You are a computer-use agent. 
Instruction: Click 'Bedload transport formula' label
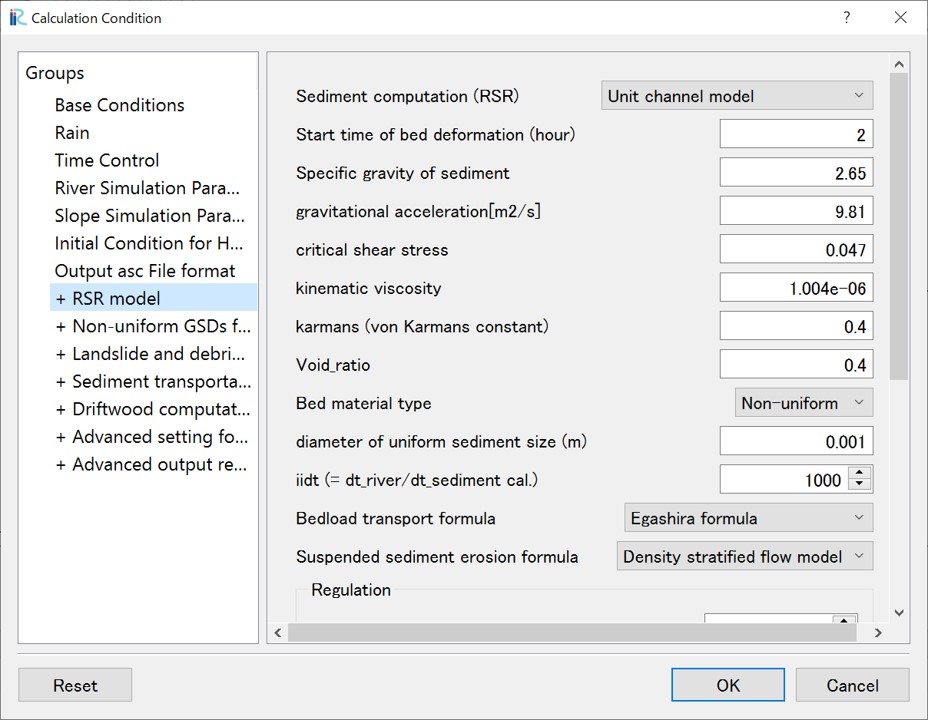pyautogui.click(x=396, y=518)
